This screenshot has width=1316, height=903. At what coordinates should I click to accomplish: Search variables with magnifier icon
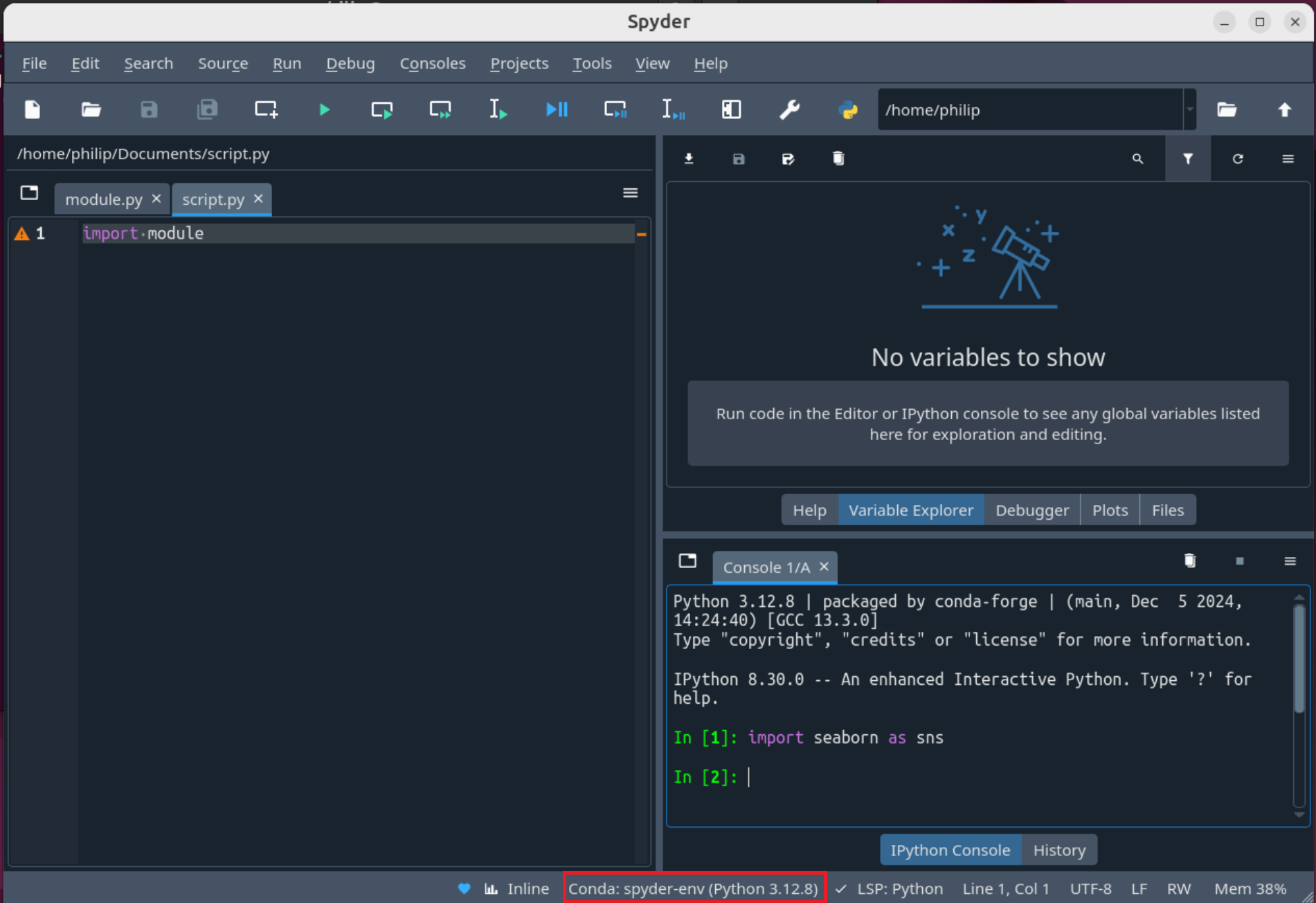click(1137, 158)
